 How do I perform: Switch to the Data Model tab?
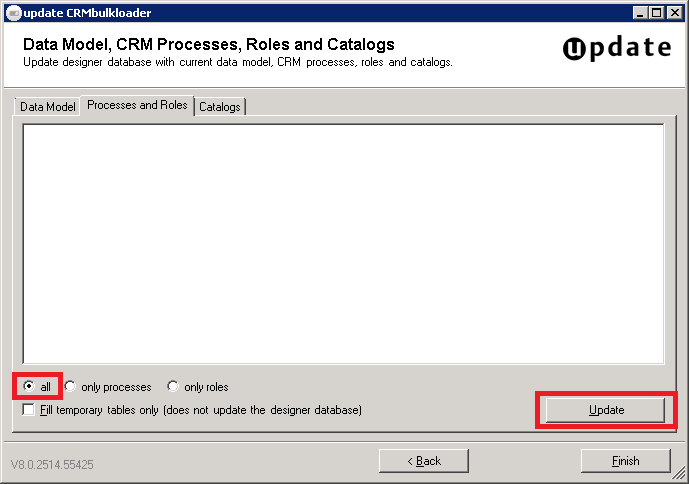(x=47, y=106)
